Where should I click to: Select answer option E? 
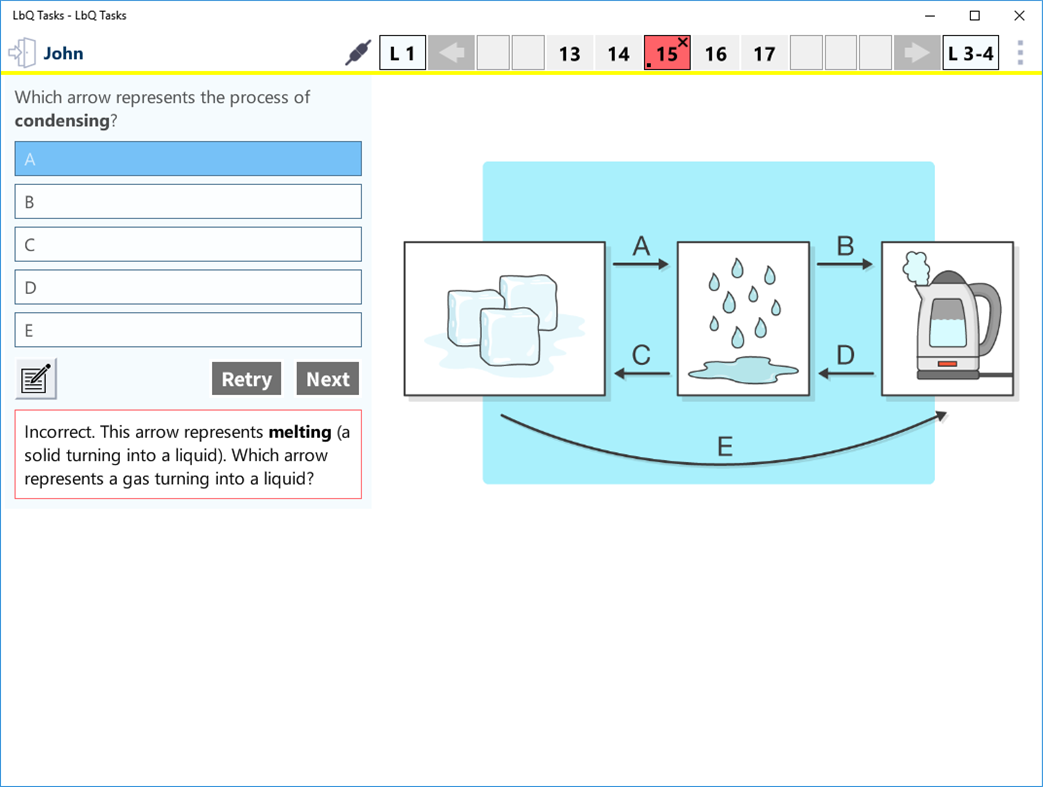188,330
